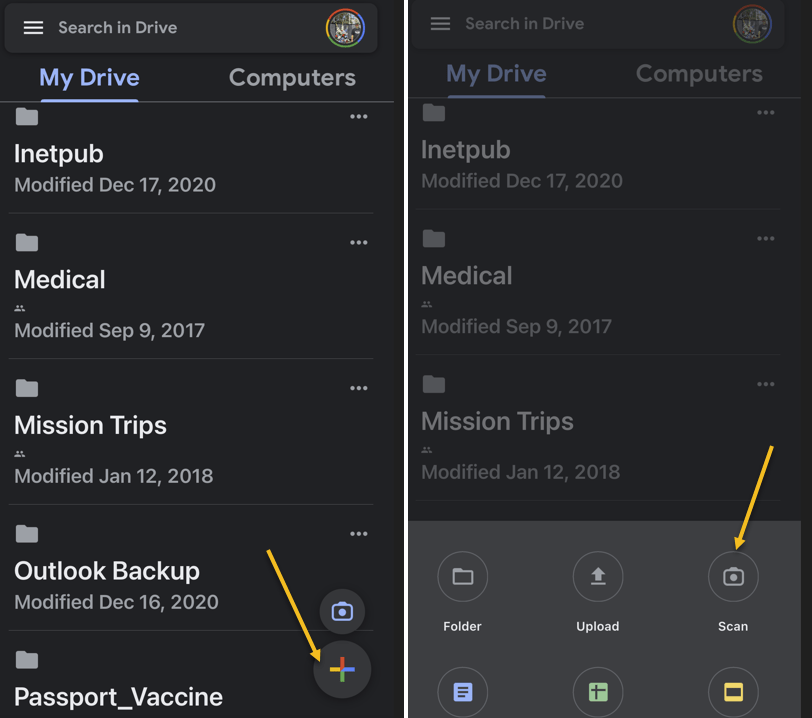Viewport: 812px width, 718px height.
Task: Open the Outlook Backup folder
Action: 107,571
